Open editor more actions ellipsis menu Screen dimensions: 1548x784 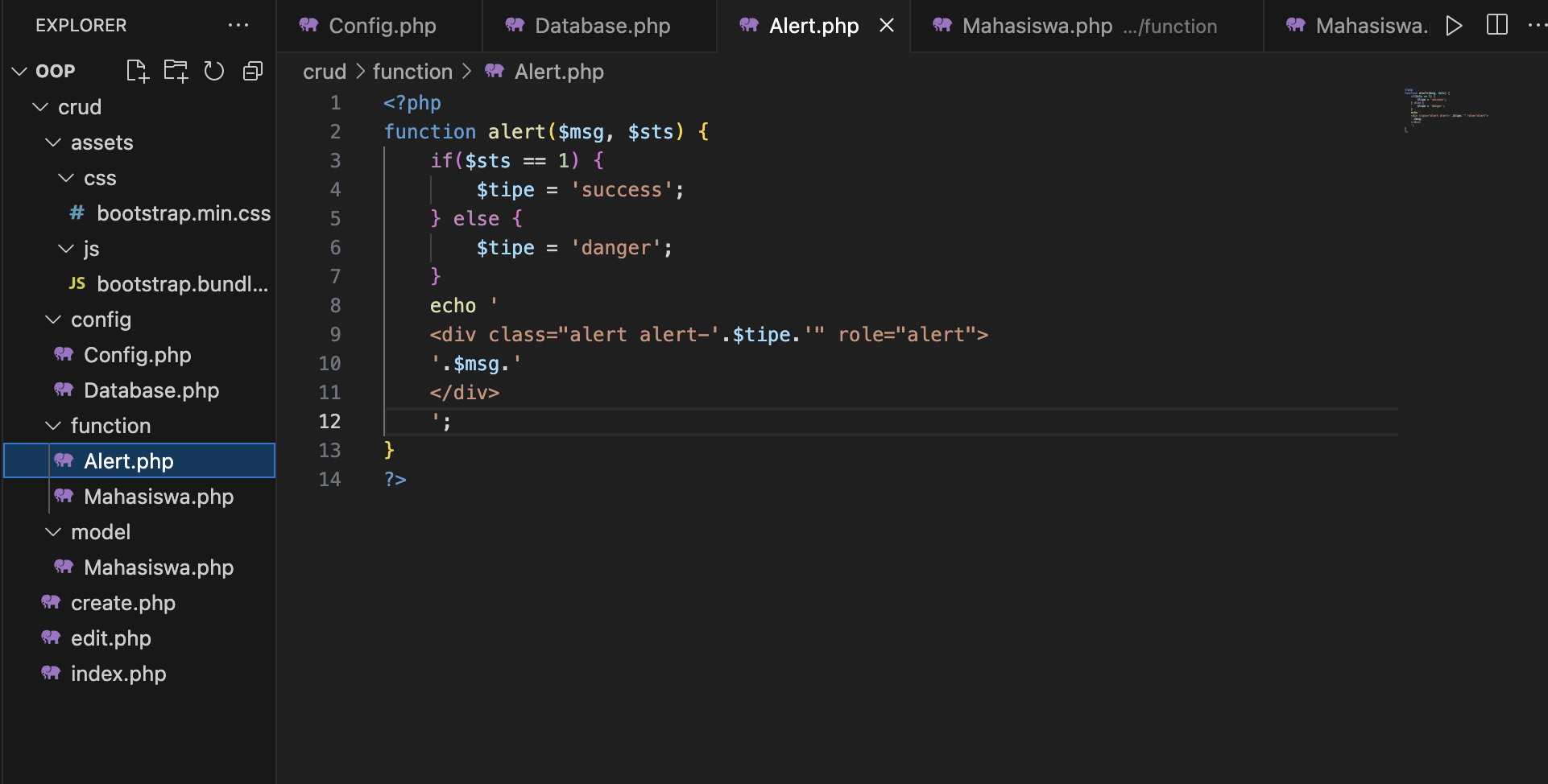(x=1536, y=26)
